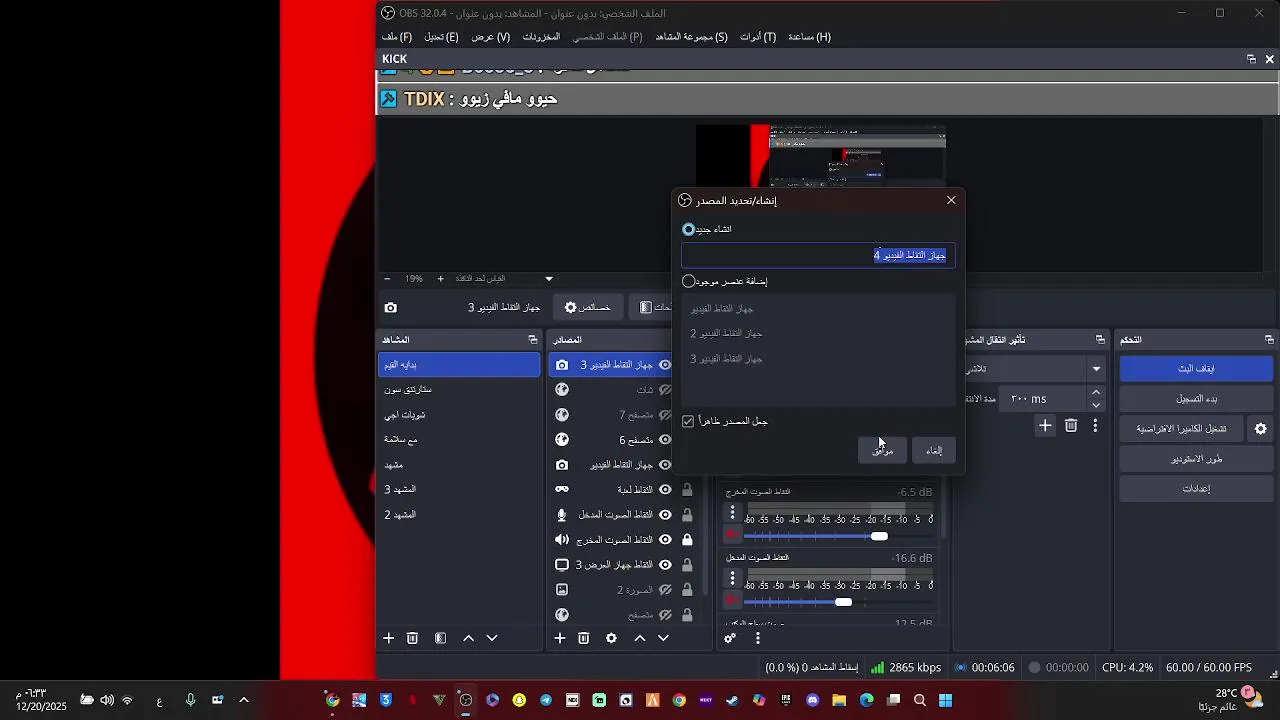This screenshot has height=720, width=1280.
Task: Float the KICK chat dock
Action: [x=1251, y=59]
